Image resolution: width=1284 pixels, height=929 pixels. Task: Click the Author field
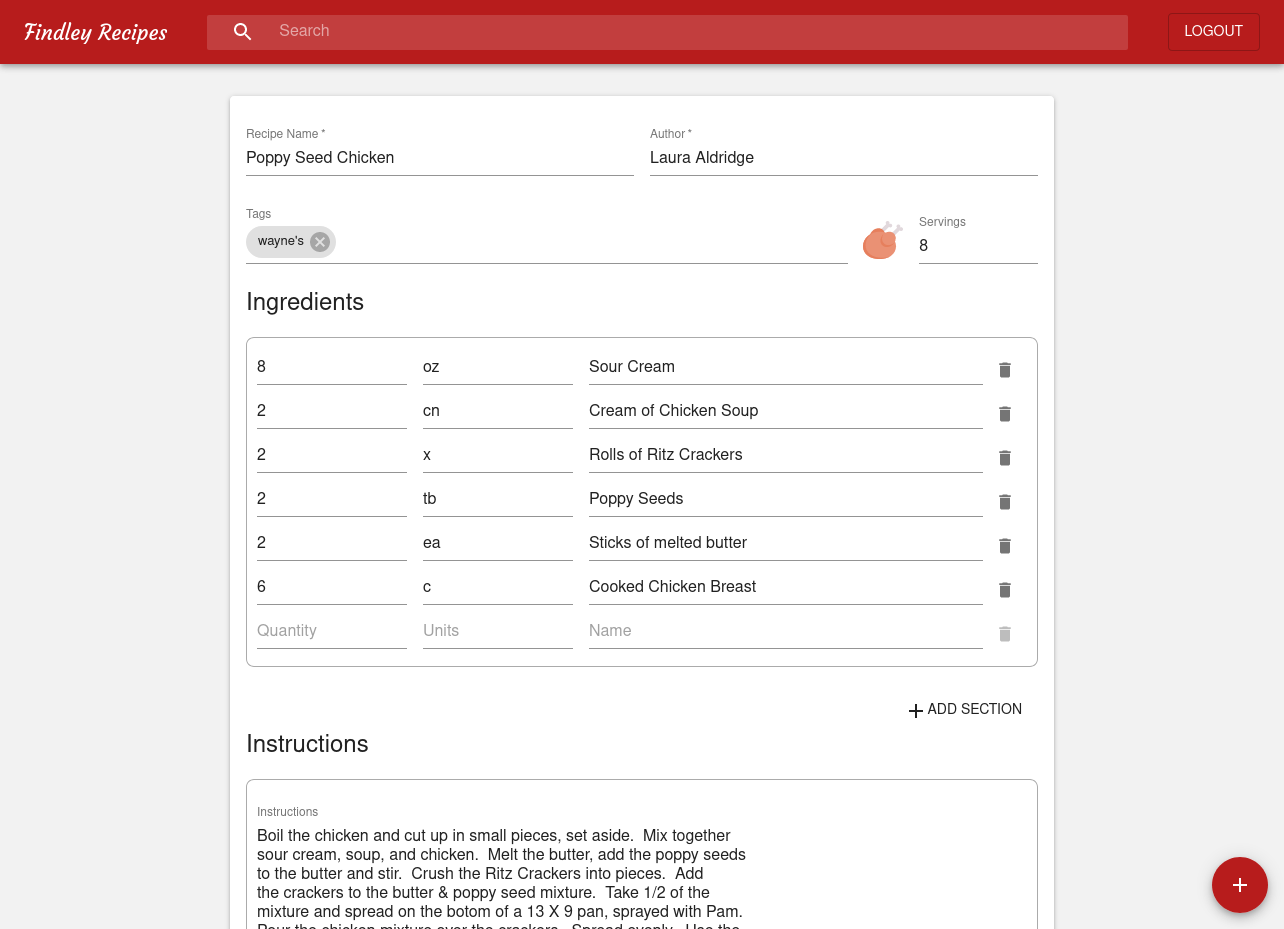click(843, 158)
